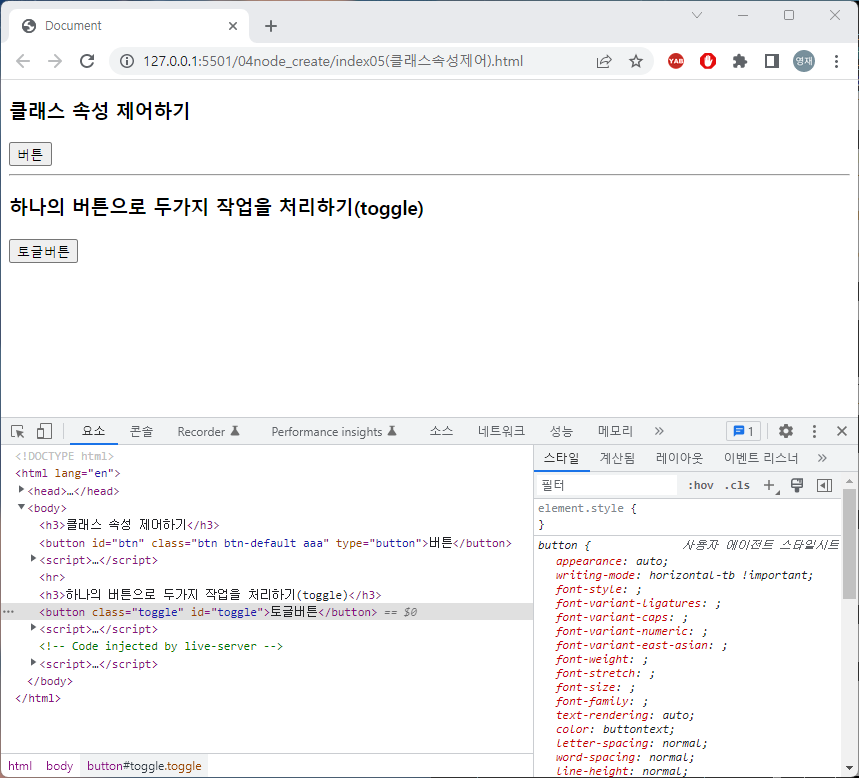This screenshot has height=778, width=859.
Task: Open the issues counter badge
Action: click(x=743, y=431)
